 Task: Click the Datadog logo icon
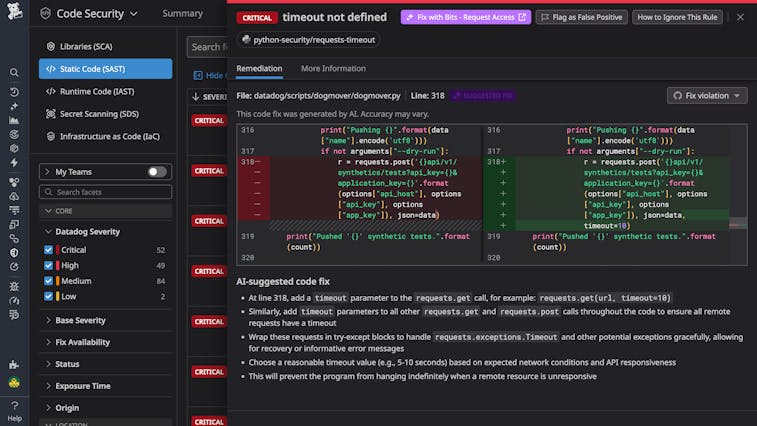point(14,14)
